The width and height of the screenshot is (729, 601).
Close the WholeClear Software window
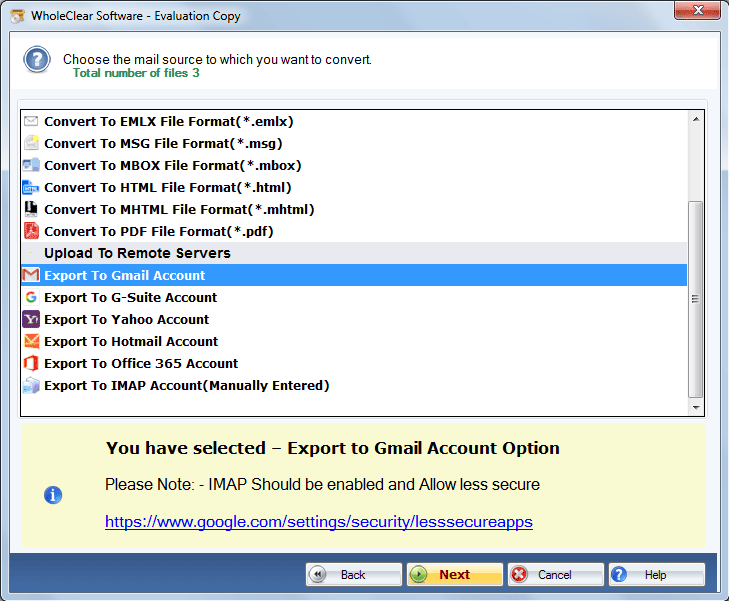point(697,10)
